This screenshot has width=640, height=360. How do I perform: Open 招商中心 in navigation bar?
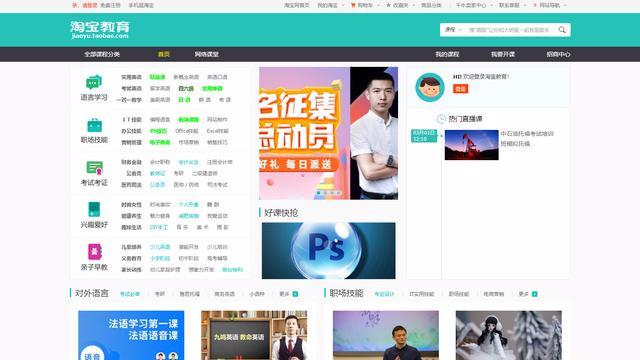click(558, 54)
